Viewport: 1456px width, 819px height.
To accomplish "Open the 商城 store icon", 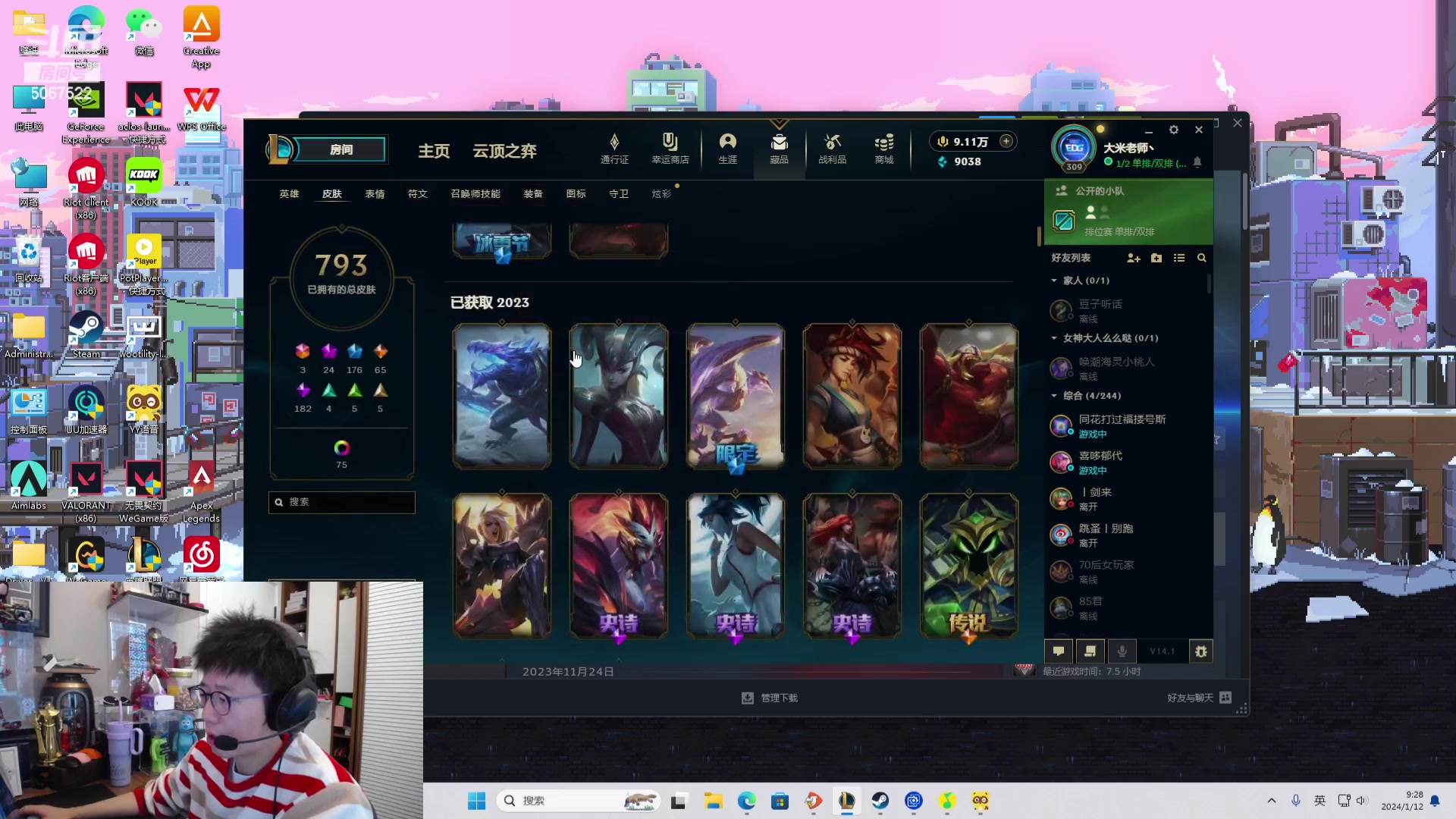I will [x=884, y=149].
